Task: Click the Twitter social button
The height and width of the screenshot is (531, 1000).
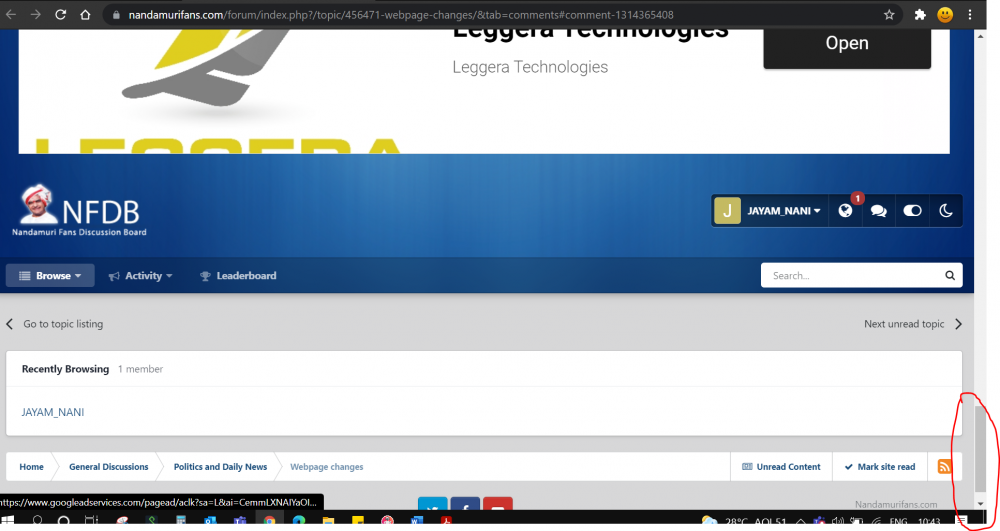Action: (x=432, y=504)
